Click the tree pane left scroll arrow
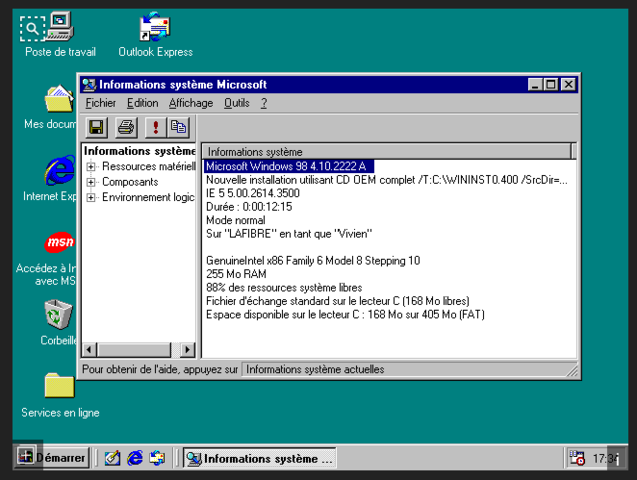This screenshot has height=480, width=637. coord(90,349)
